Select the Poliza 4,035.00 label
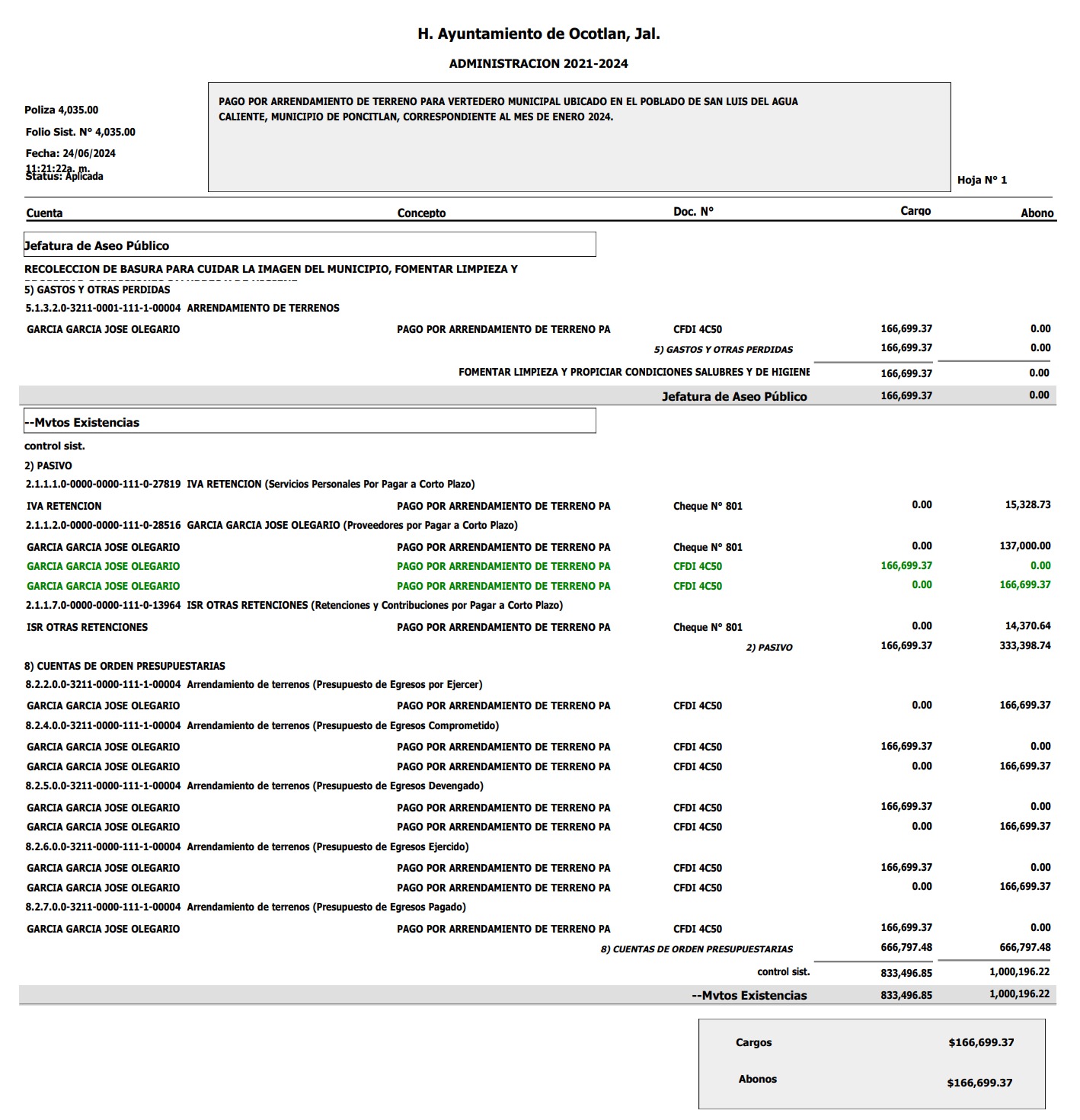 [x=62, y=110]
